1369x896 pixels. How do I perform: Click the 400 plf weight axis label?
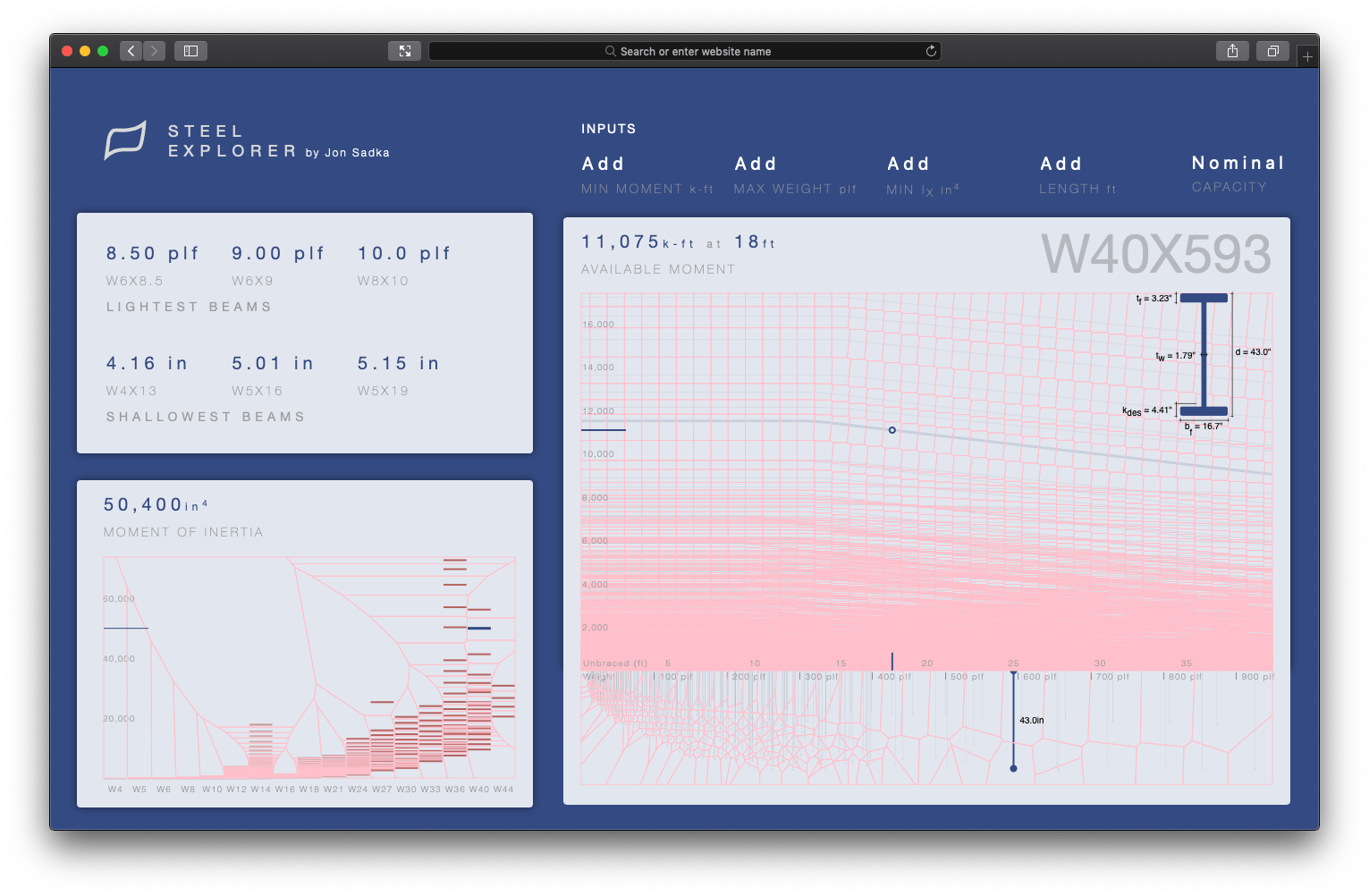click(894, 677)
